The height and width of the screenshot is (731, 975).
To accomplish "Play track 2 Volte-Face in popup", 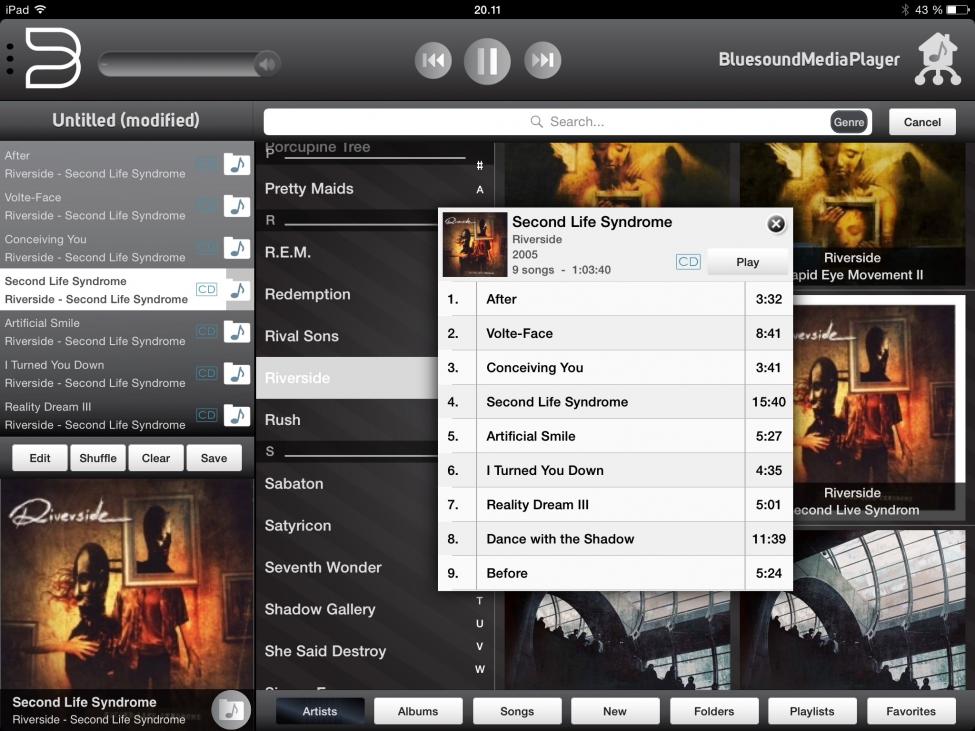I will click(616, 333).
